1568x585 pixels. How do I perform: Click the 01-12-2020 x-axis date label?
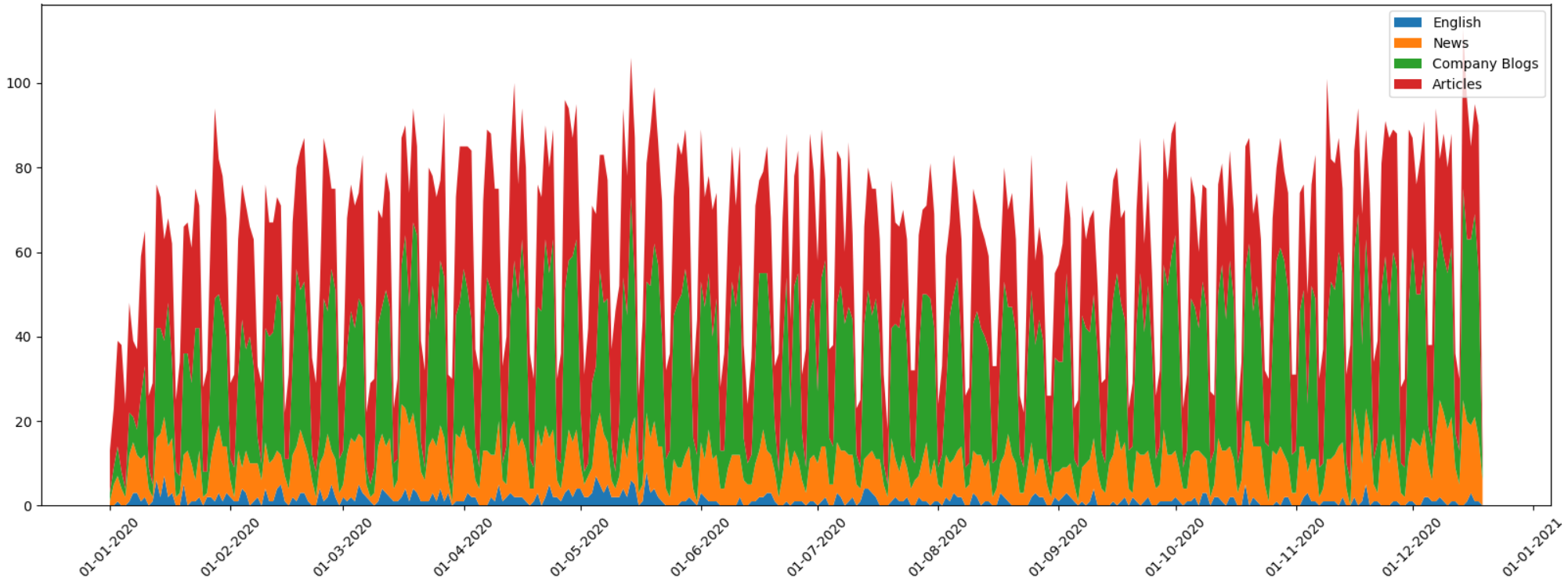1412,547
